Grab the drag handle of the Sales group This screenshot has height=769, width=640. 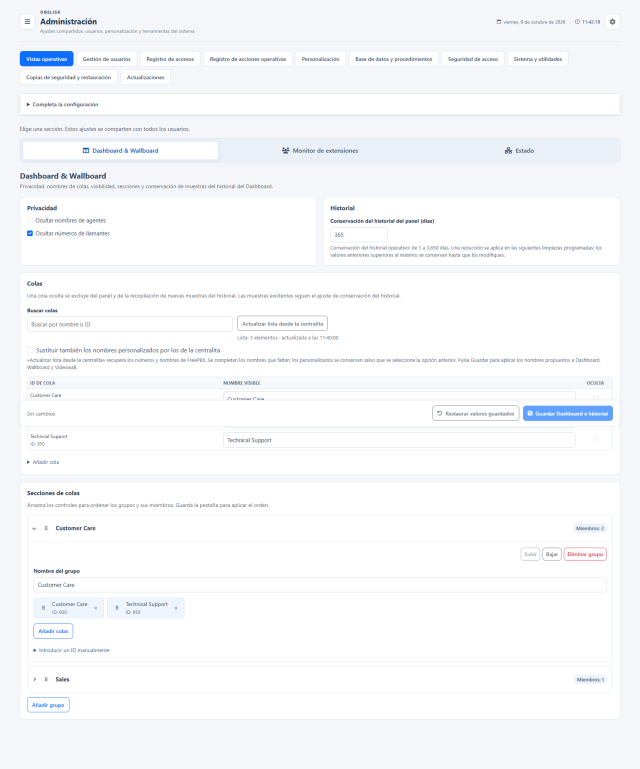[x=46, y=679]
